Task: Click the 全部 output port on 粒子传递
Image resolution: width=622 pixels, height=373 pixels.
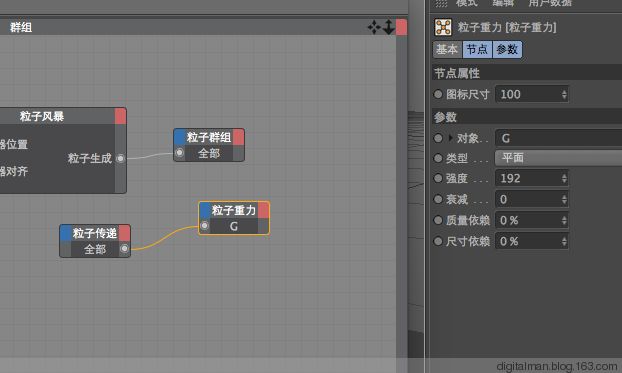Action: [124, 248]
